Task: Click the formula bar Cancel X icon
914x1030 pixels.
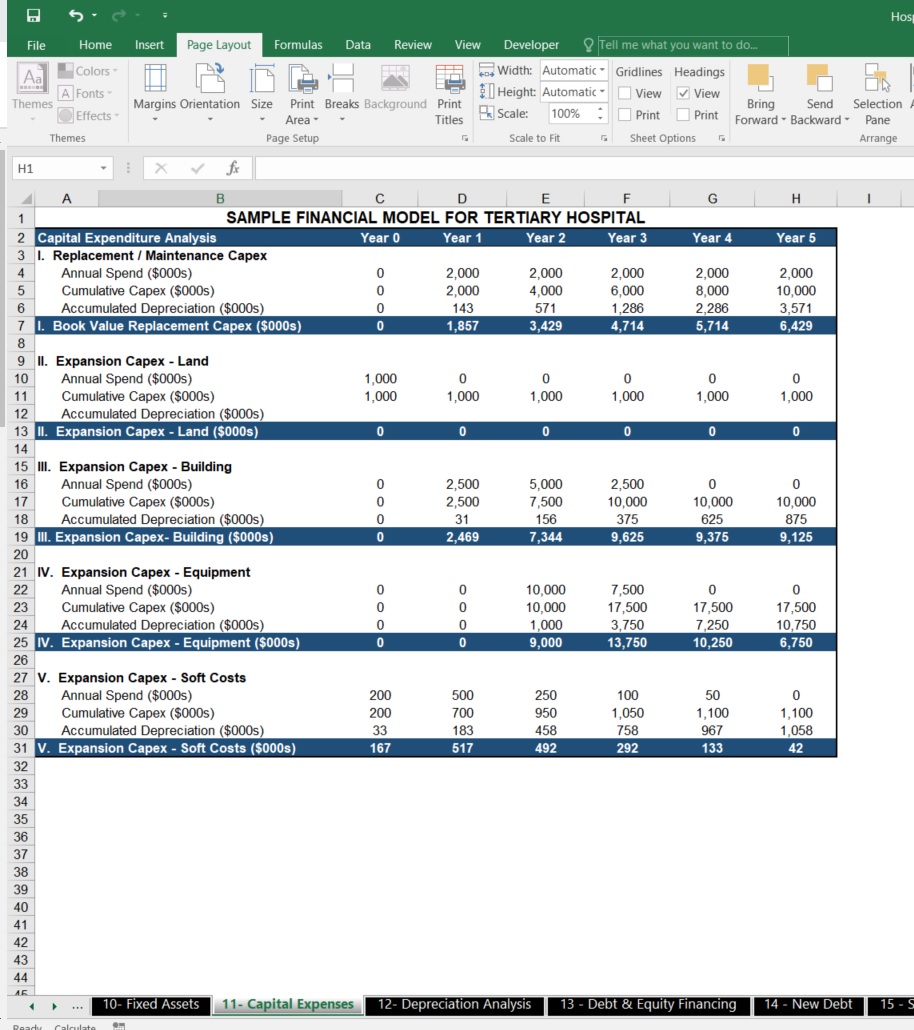Action: pyautogui.click(x=161, y=169)
